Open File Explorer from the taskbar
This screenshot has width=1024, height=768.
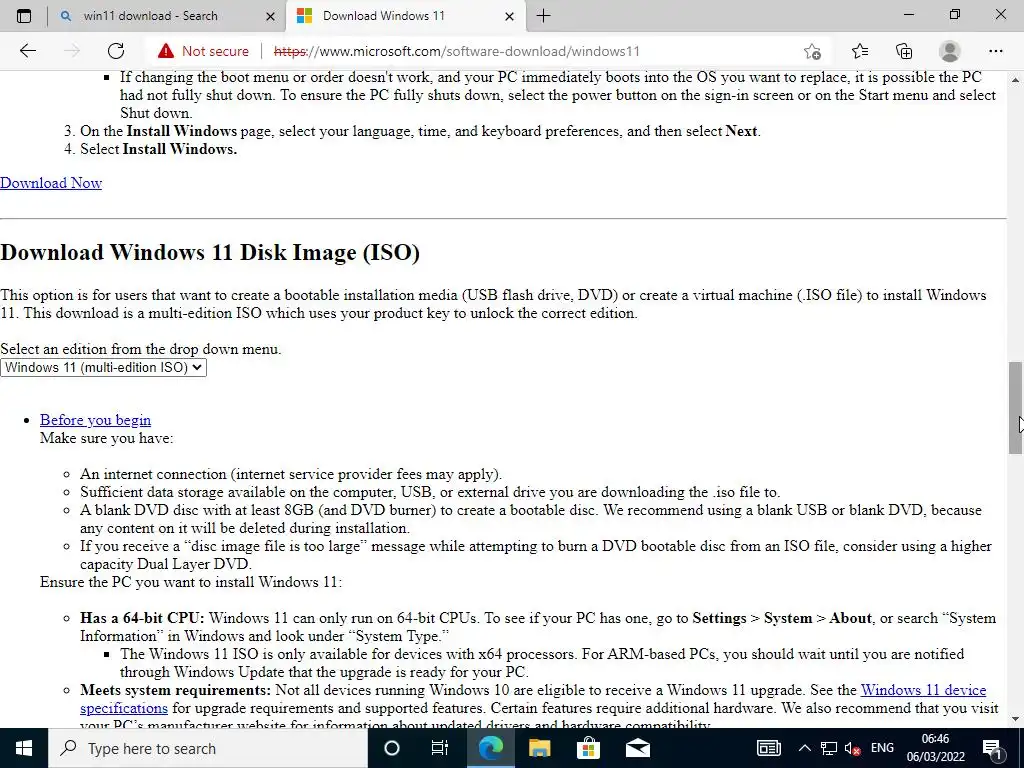[x=539, y=748]
